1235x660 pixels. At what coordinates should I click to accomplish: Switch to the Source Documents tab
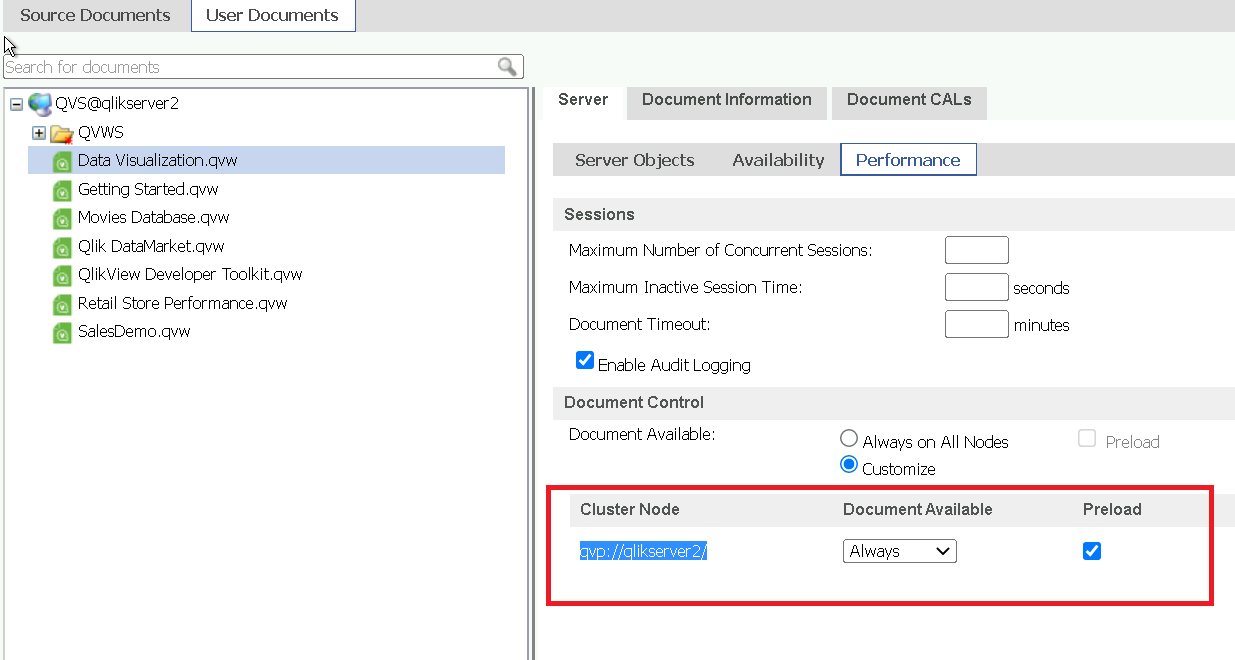(x=95, y=15)
